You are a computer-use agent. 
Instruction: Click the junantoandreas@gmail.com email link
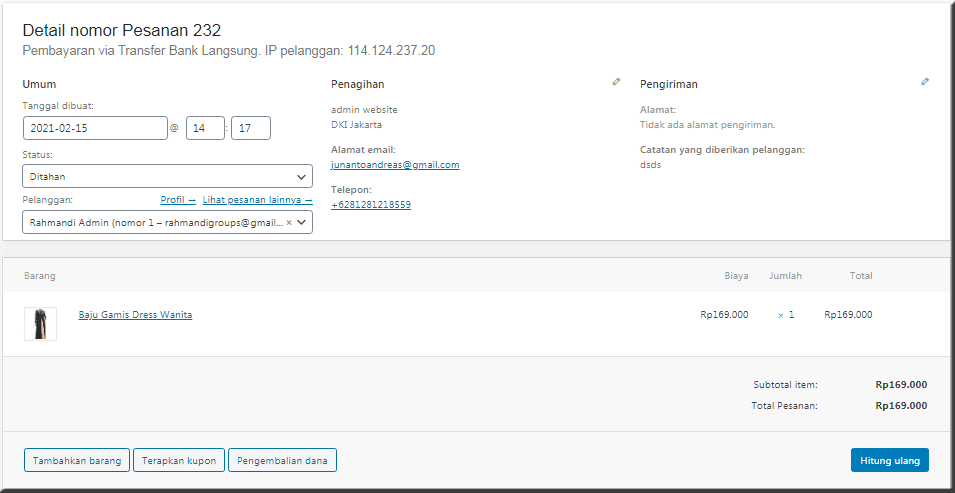coord(395,165)
